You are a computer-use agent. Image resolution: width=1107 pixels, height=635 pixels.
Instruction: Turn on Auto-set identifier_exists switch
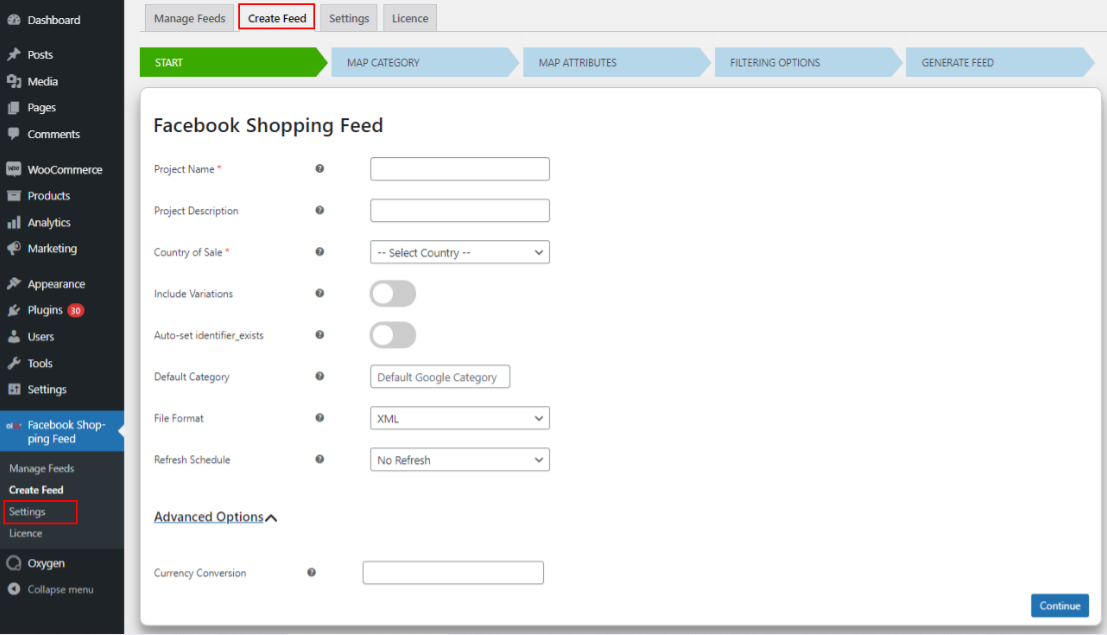point(393,335)
